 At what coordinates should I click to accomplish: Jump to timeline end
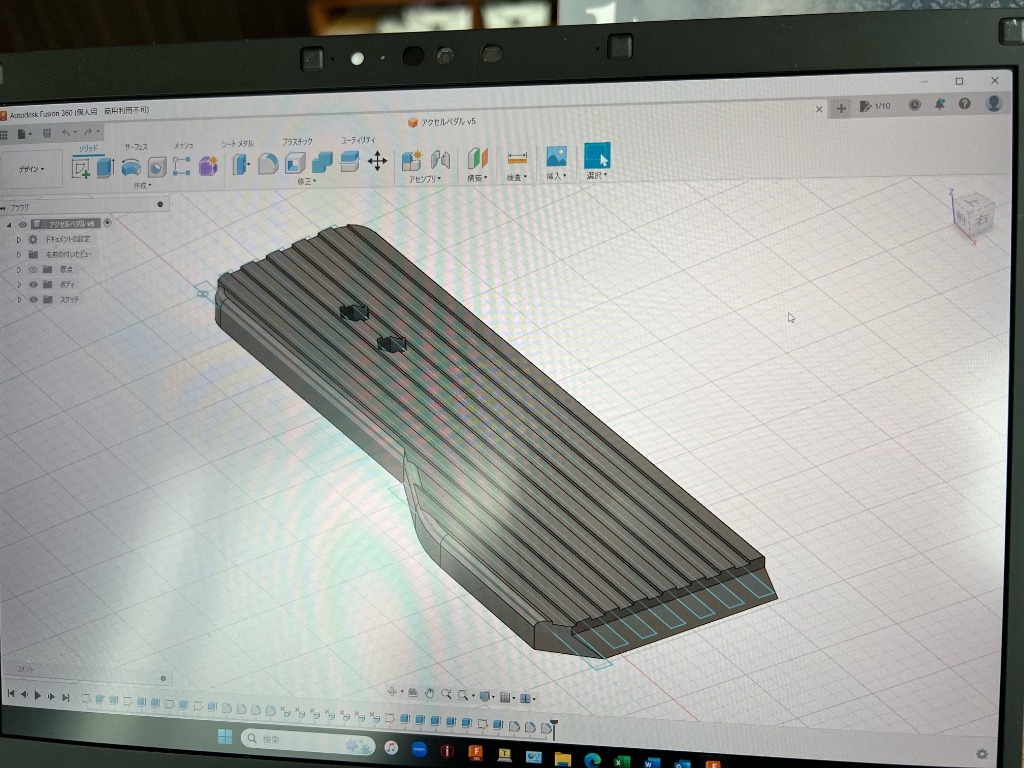tap(65, 698)
